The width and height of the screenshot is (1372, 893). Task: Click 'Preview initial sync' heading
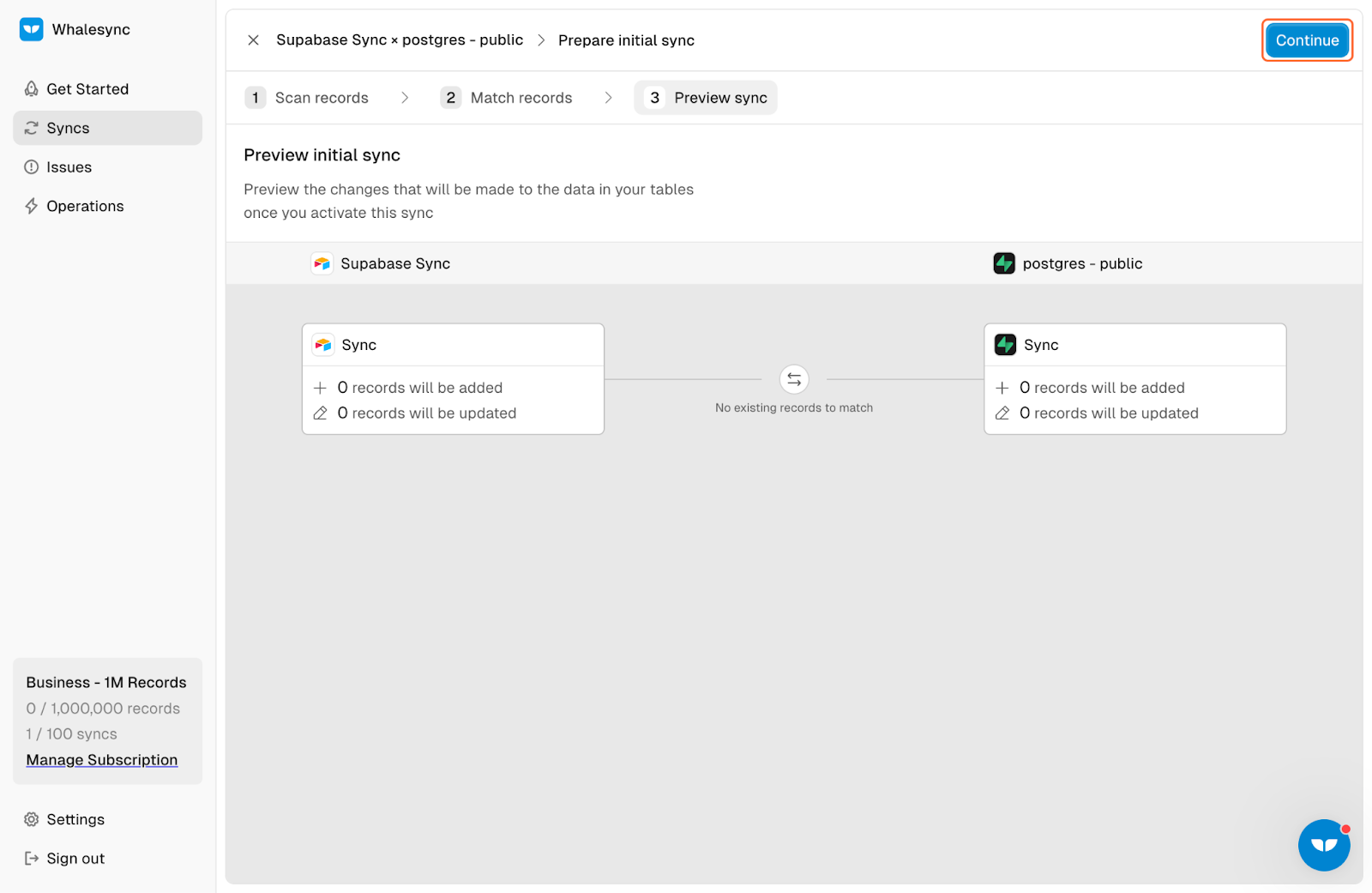322,155
